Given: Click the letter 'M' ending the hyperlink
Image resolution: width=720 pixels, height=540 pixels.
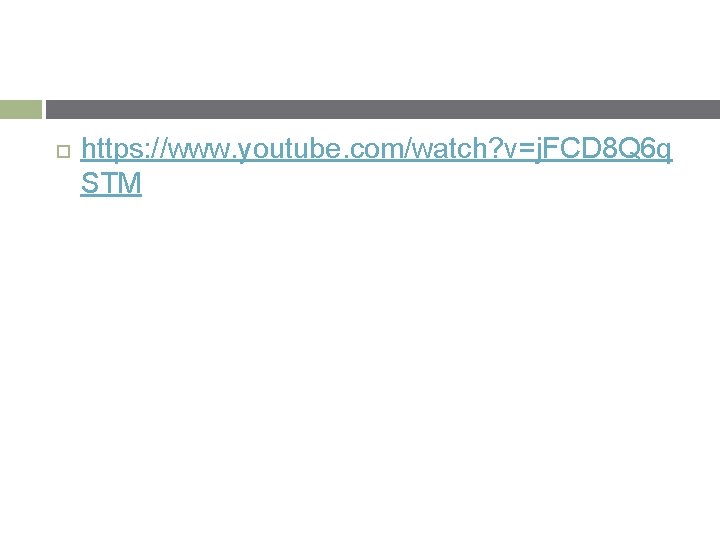Looking at the screenshot, I should tap(129, 183).
